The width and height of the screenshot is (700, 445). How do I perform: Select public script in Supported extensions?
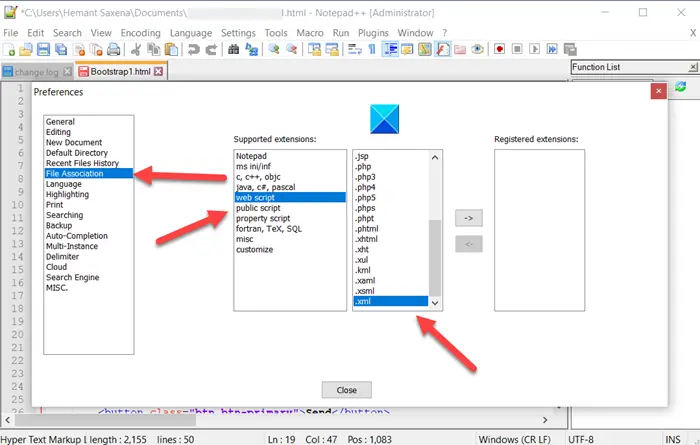pyautogui.click(x=290, y=208)
